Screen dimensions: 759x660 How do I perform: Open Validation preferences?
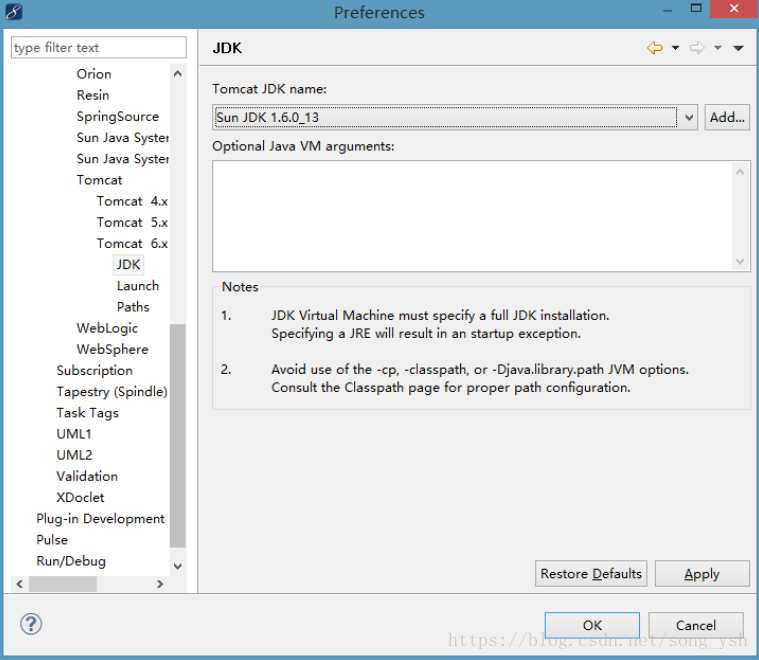pyautogui.click(x=87, y=476)
